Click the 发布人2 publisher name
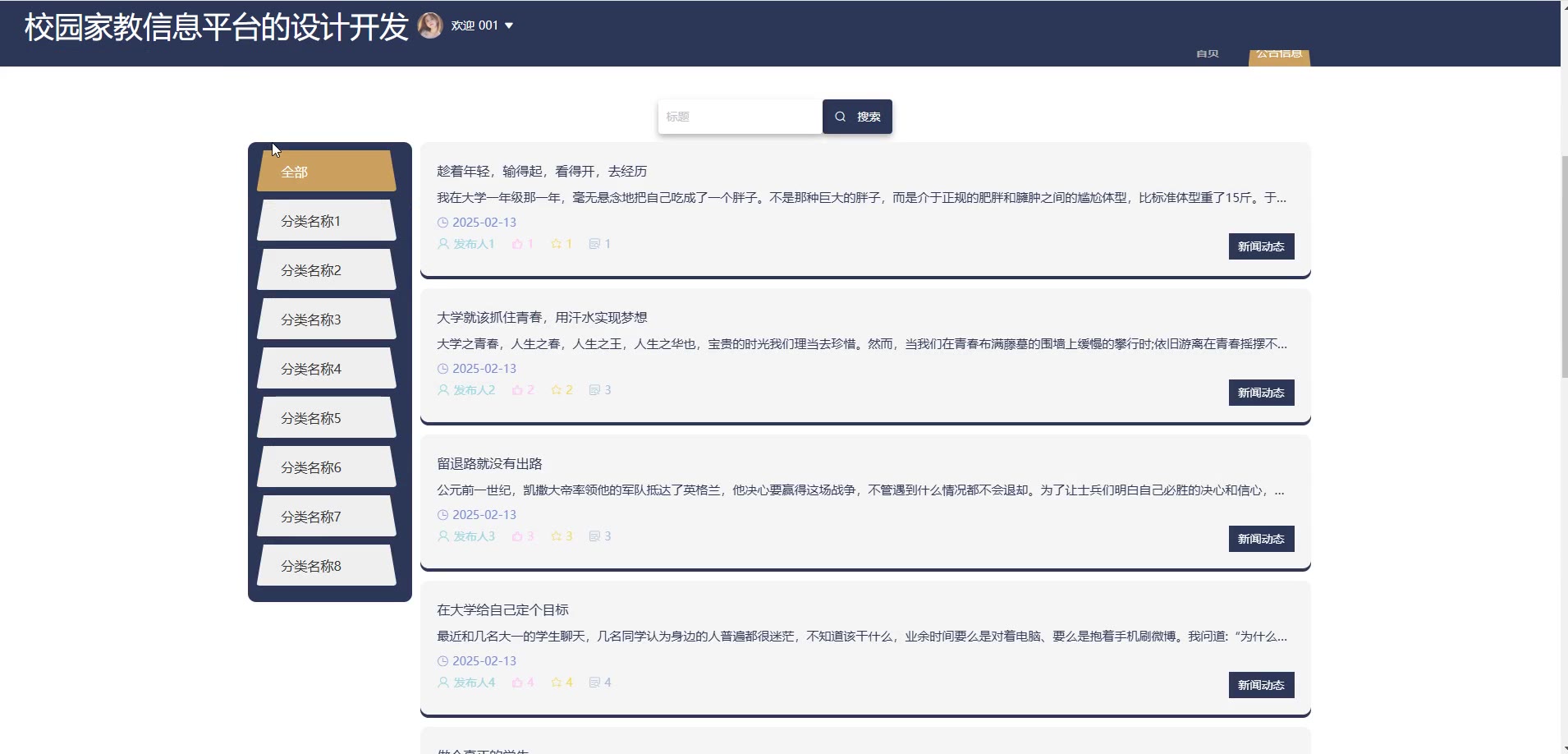1568x754 pixels. pyautogui.click(x=474, y=390)
